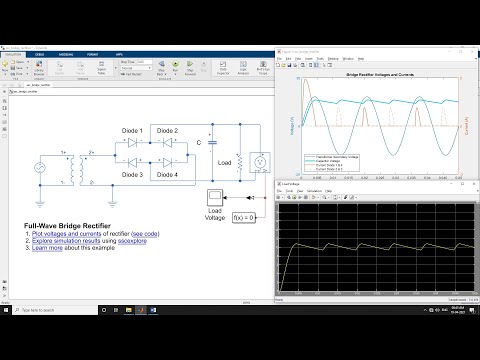The image size is (480, 360).
Task: Open the Bird's-Eye Scope
Action: tap(263, 68)
